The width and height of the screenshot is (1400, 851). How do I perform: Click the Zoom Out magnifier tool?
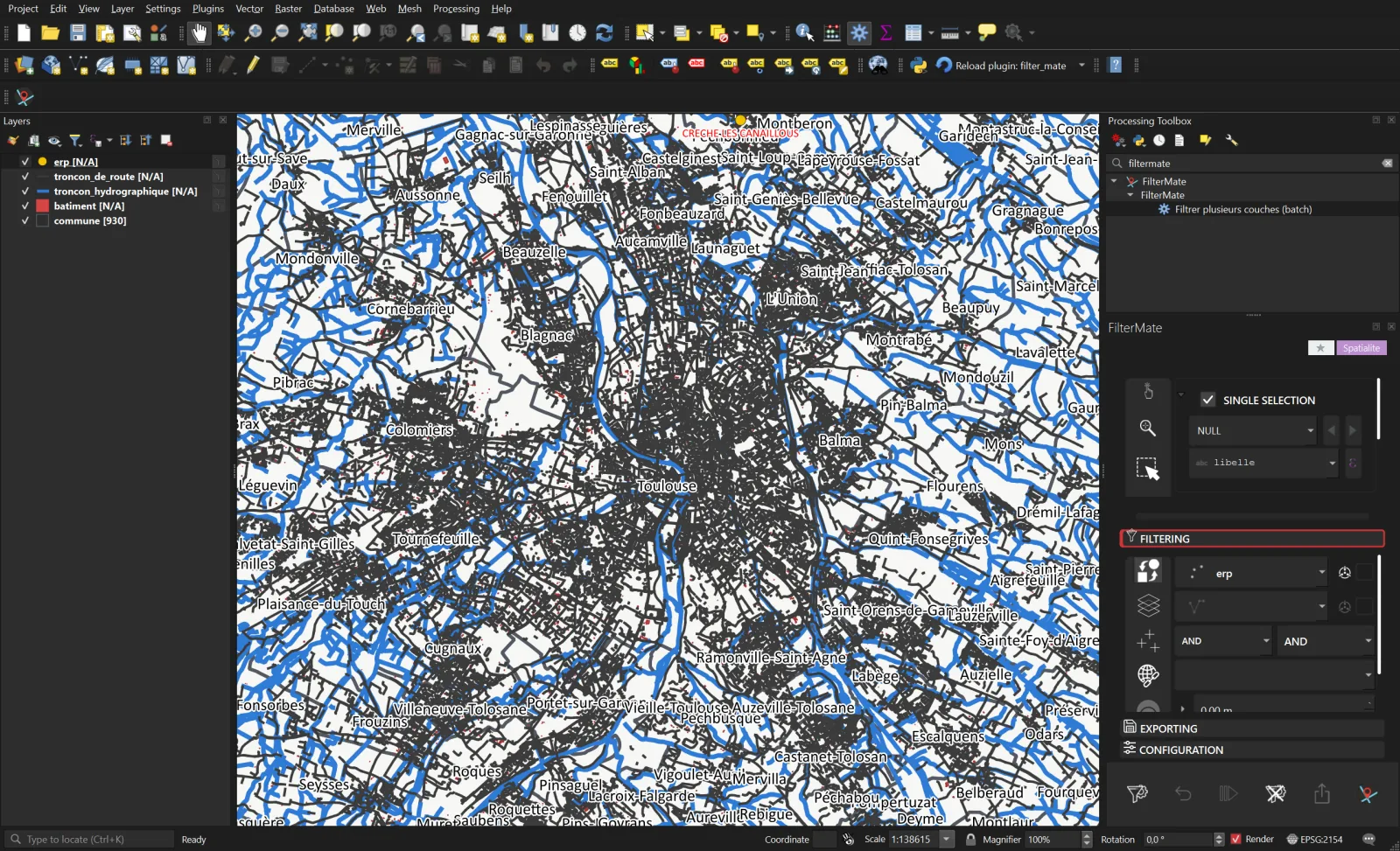(280, 33)
